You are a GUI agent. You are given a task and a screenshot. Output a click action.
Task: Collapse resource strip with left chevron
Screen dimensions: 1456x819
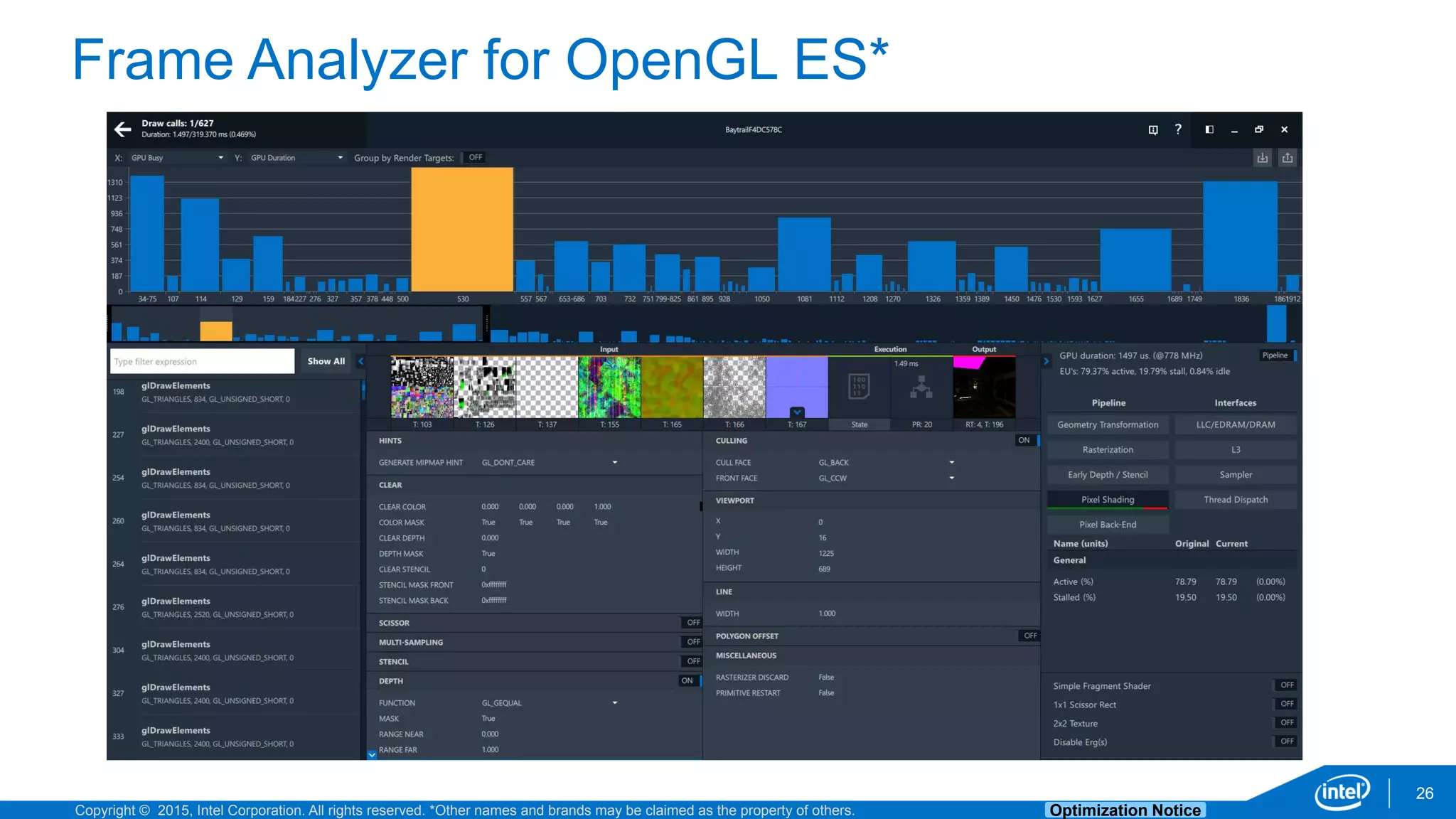tap(360, 361)
